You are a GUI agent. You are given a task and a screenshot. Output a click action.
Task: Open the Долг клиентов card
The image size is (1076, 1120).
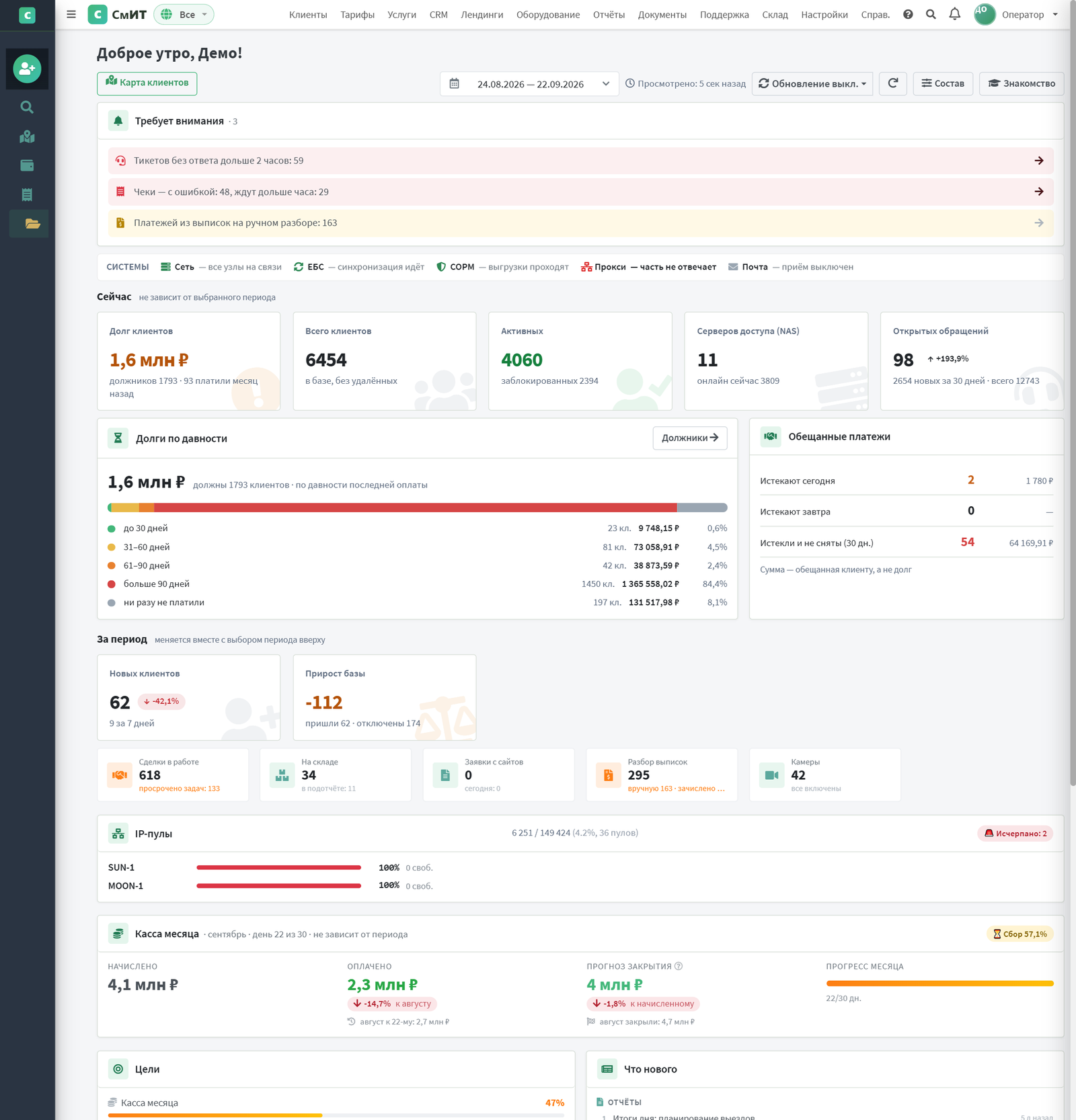click(x=189, y=361)
